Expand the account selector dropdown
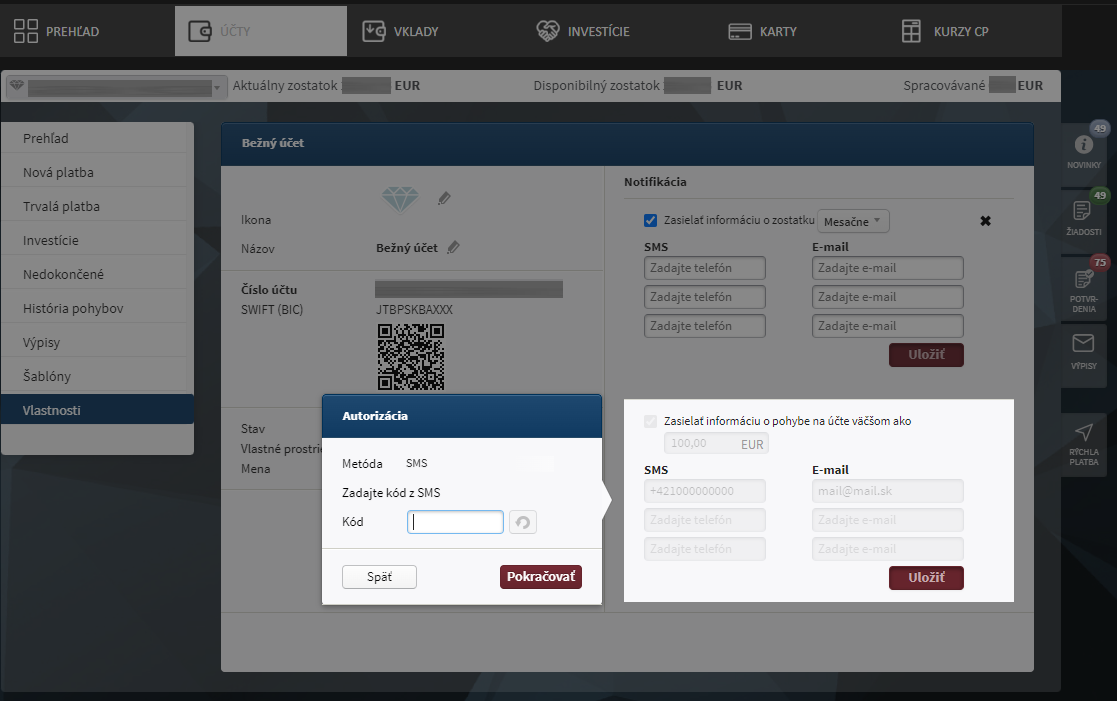 pos(216,87)
